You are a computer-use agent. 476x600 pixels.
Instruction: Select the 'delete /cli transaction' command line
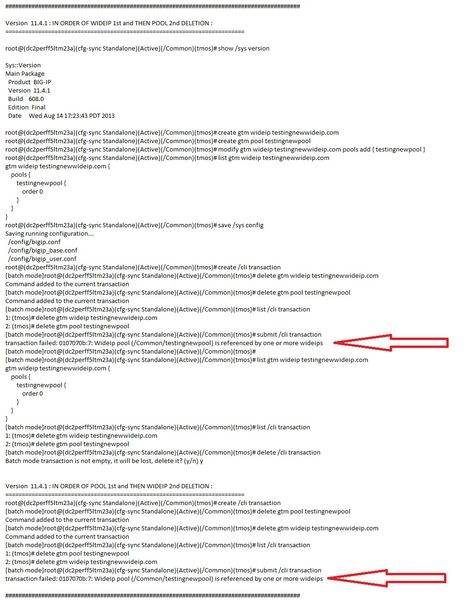click(x=163, y=452)
